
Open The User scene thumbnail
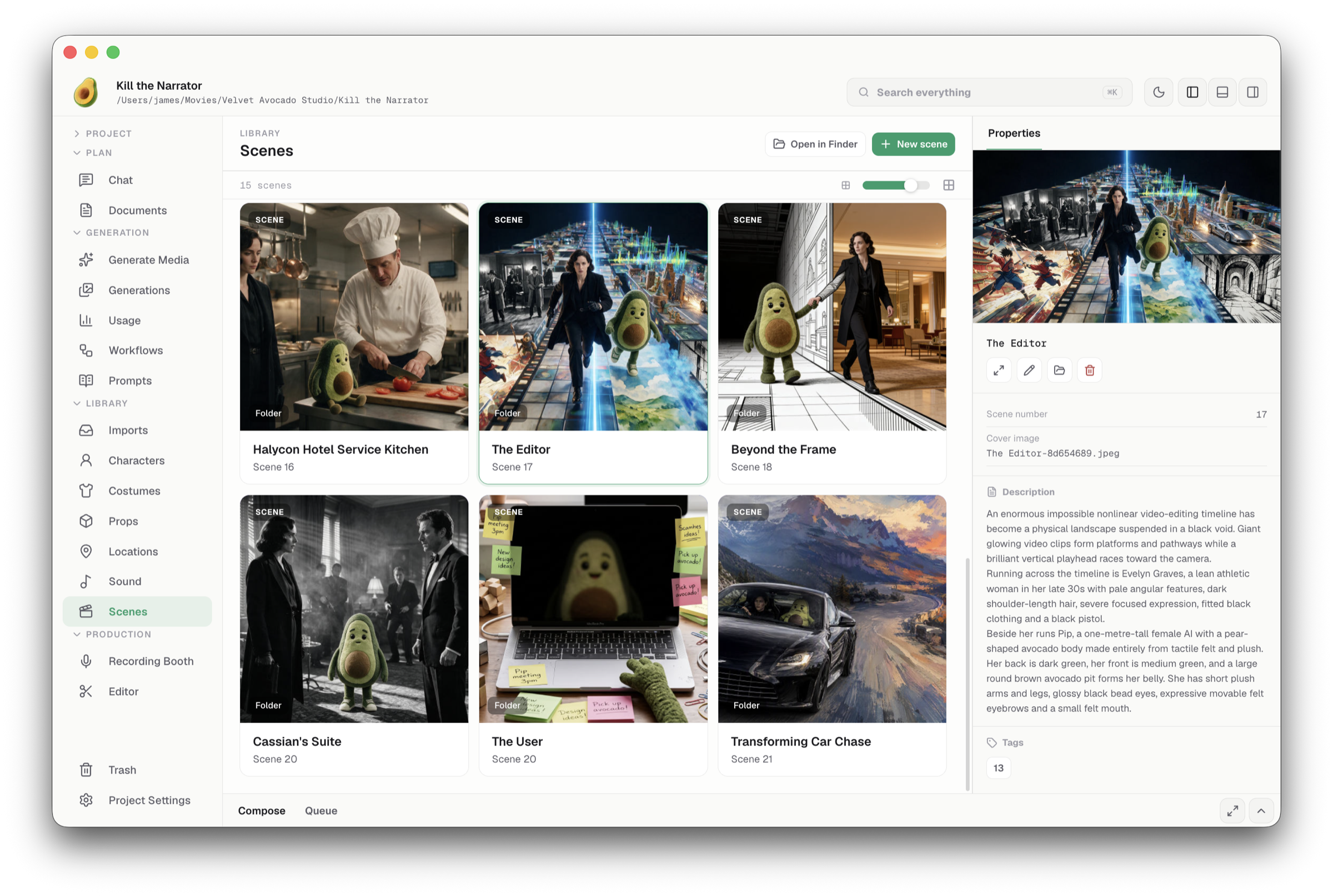coord(593,608)
